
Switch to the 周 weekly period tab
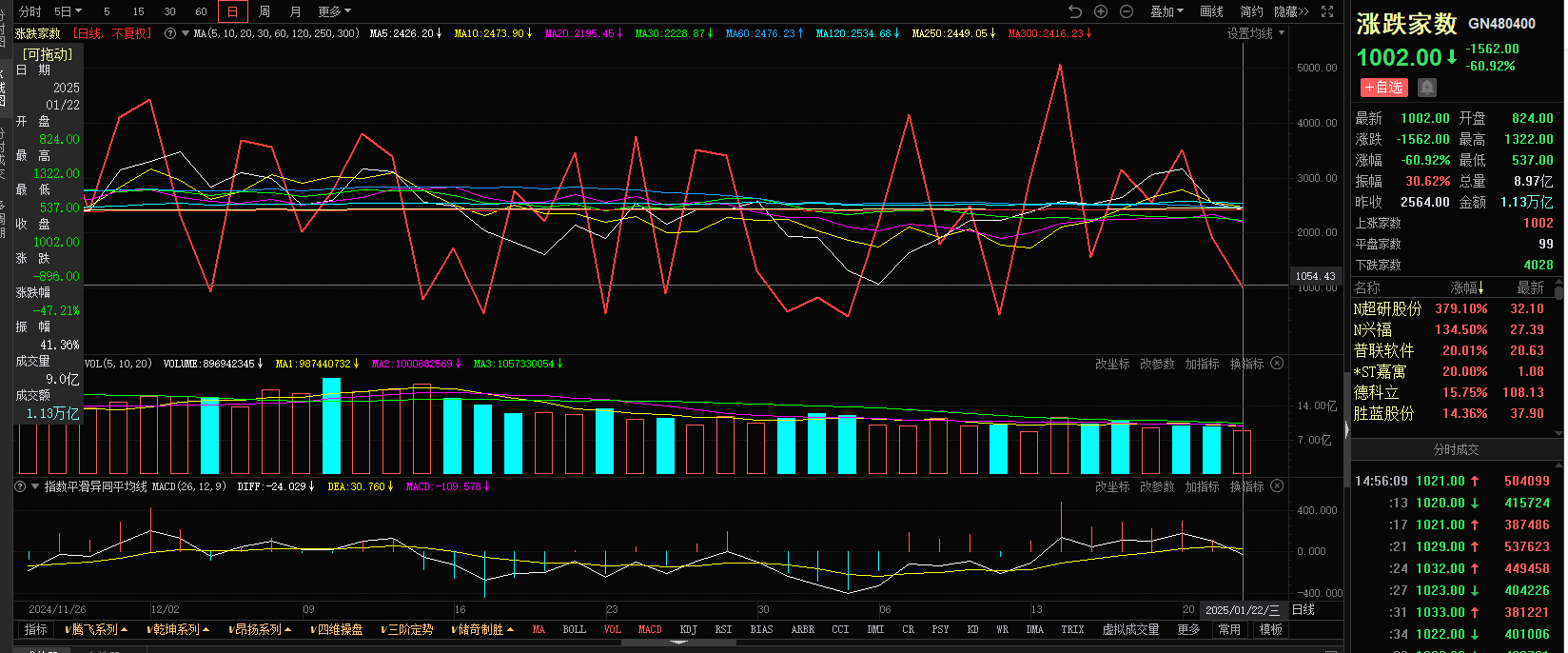point(265,11)
